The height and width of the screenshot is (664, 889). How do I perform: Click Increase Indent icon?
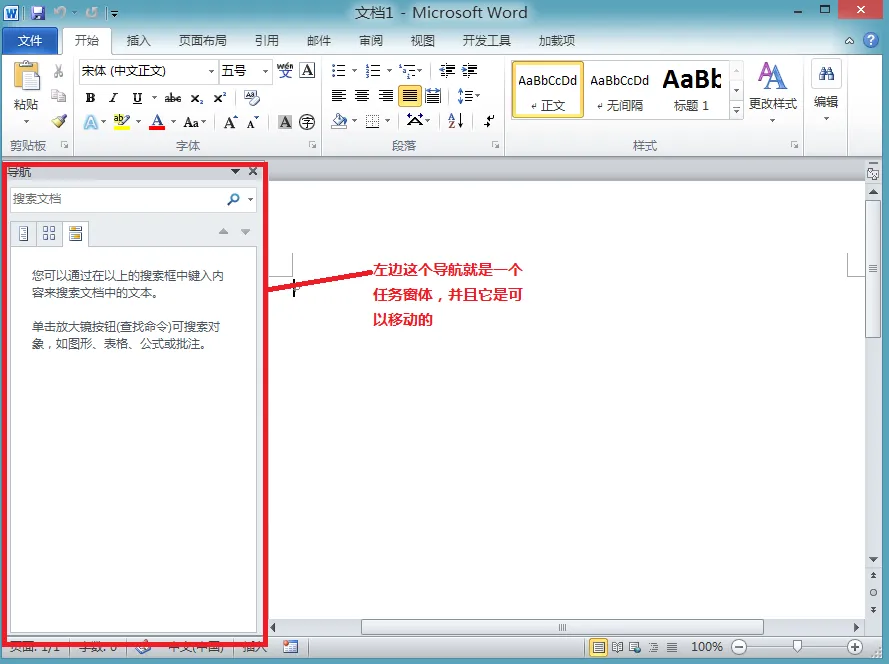point(469,70)
